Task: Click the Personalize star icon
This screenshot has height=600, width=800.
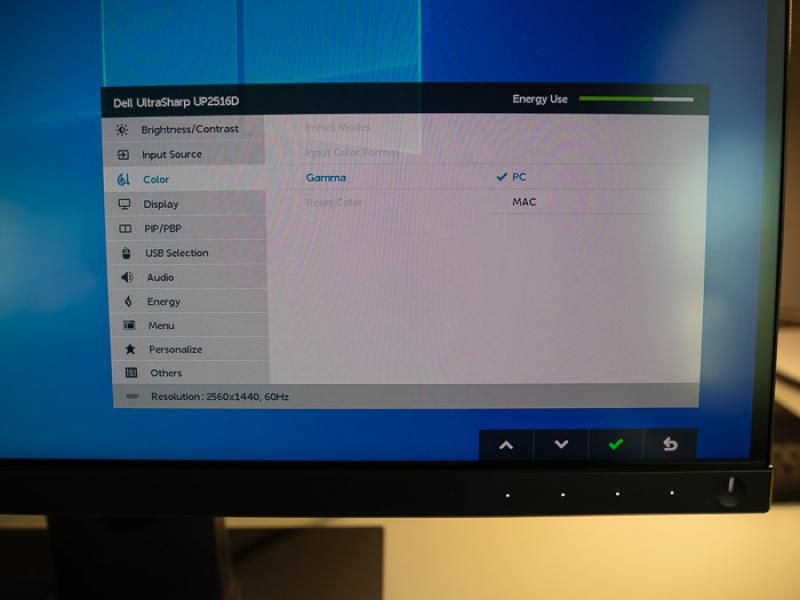Action: 130,349
